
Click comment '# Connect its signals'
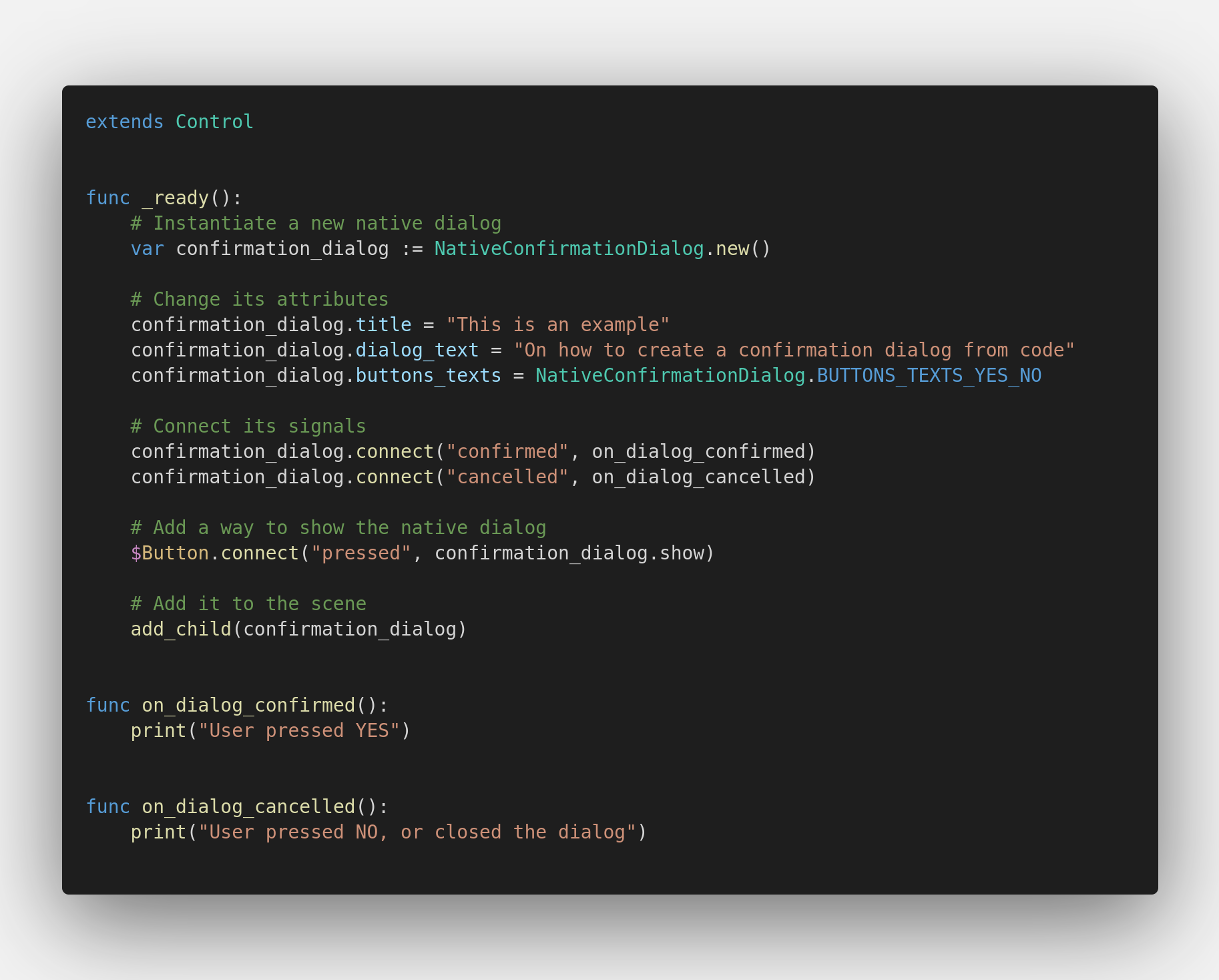[248, 426]
